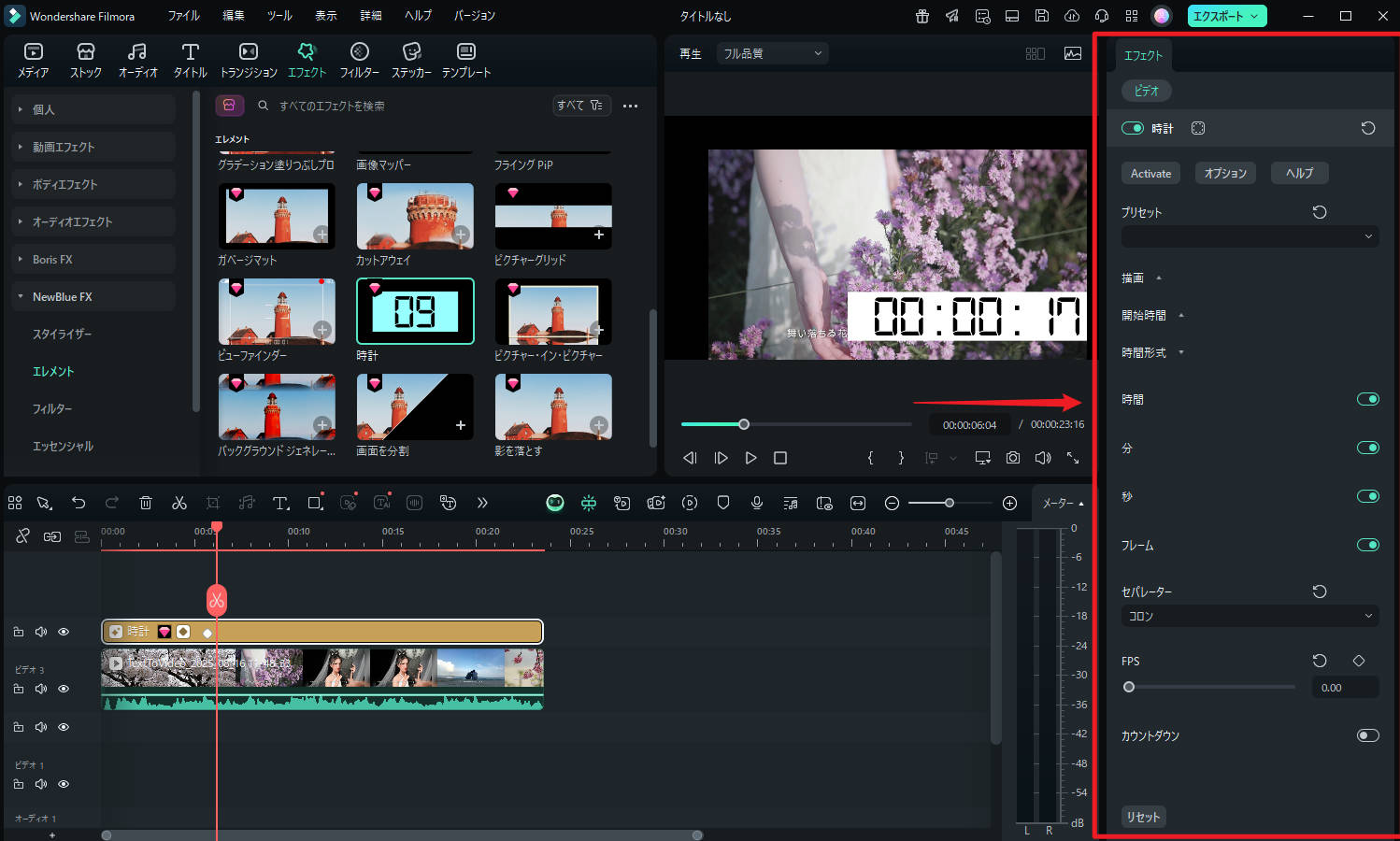The width and height of the screenshot is (1400, 841).
Task: Click the trash delete icon in timeline toolbar
Action: (x=146, y=503)
